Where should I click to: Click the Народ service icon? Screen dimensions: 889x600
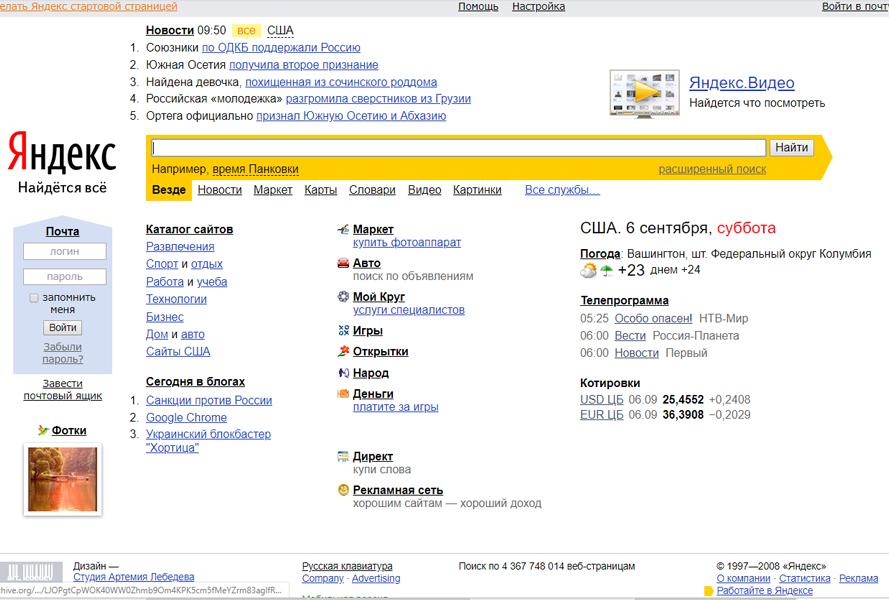tap(343, 373)
